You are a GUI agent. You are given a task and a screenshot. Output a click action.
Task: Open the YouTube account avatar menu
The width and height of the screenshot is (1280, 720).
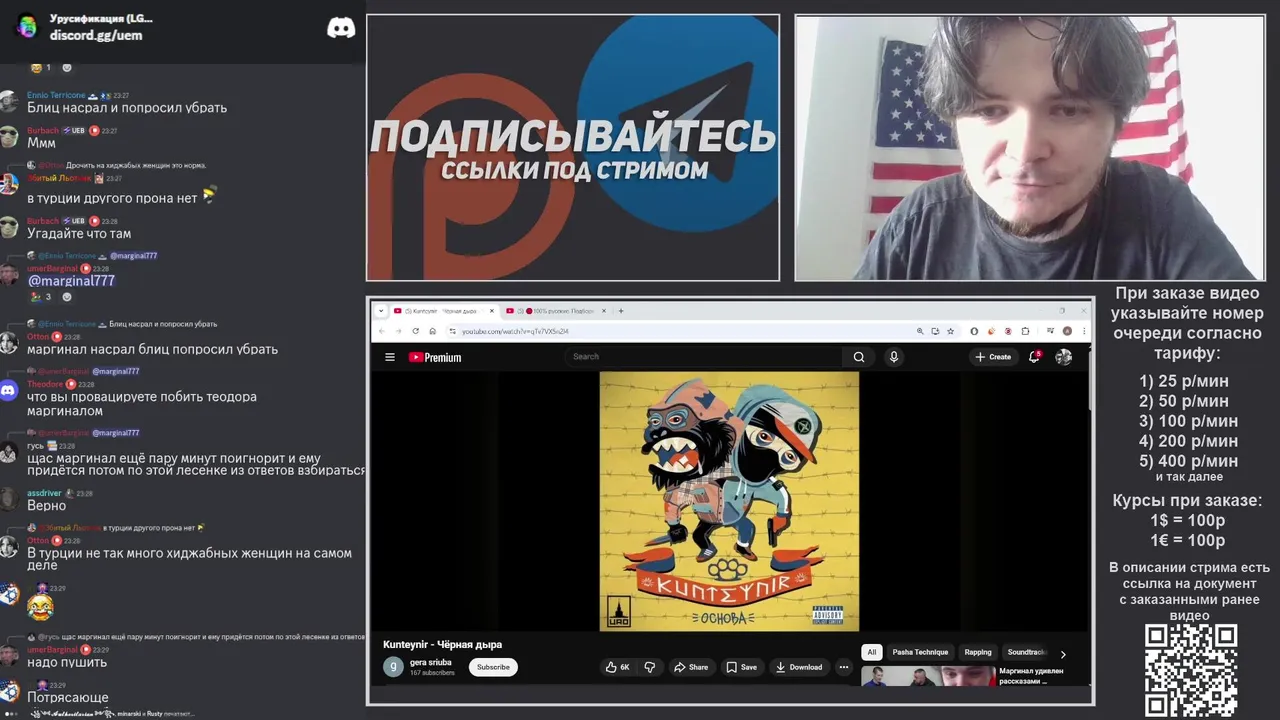[x=1064, y=357]
